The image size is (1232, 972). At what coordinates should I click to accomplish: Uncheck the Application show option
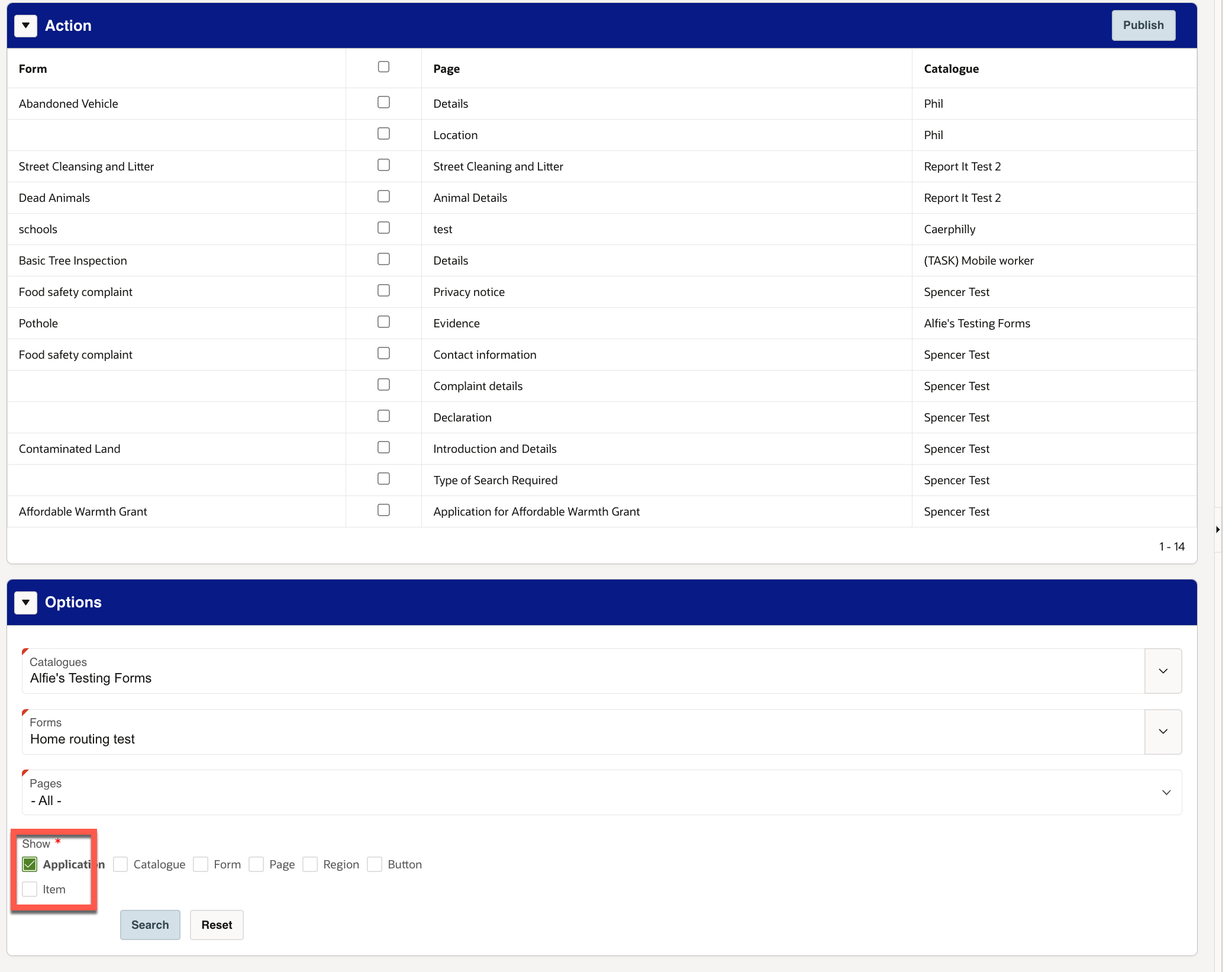[x=30, y=864]
